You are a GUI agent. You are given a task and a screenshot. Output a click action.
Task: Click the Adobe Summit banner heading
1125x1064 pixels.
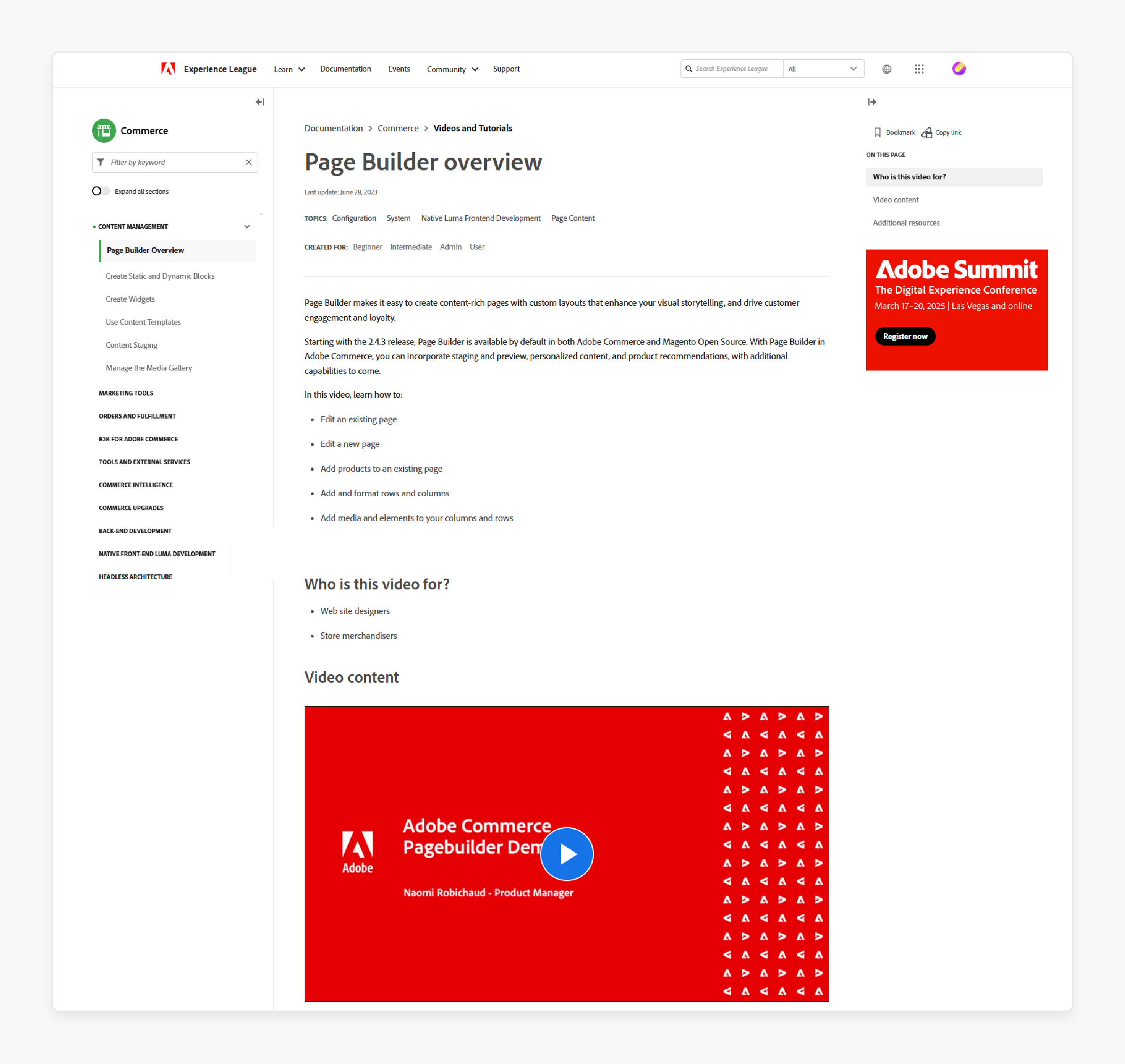coord(956,269)
